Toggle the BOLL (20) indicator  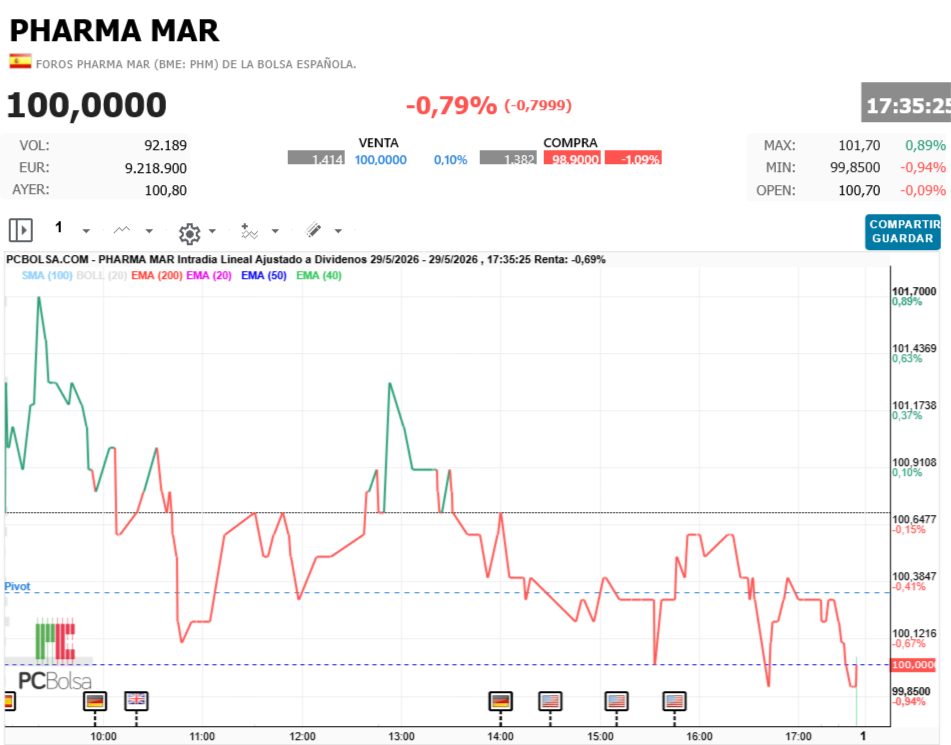coord(101,275)
